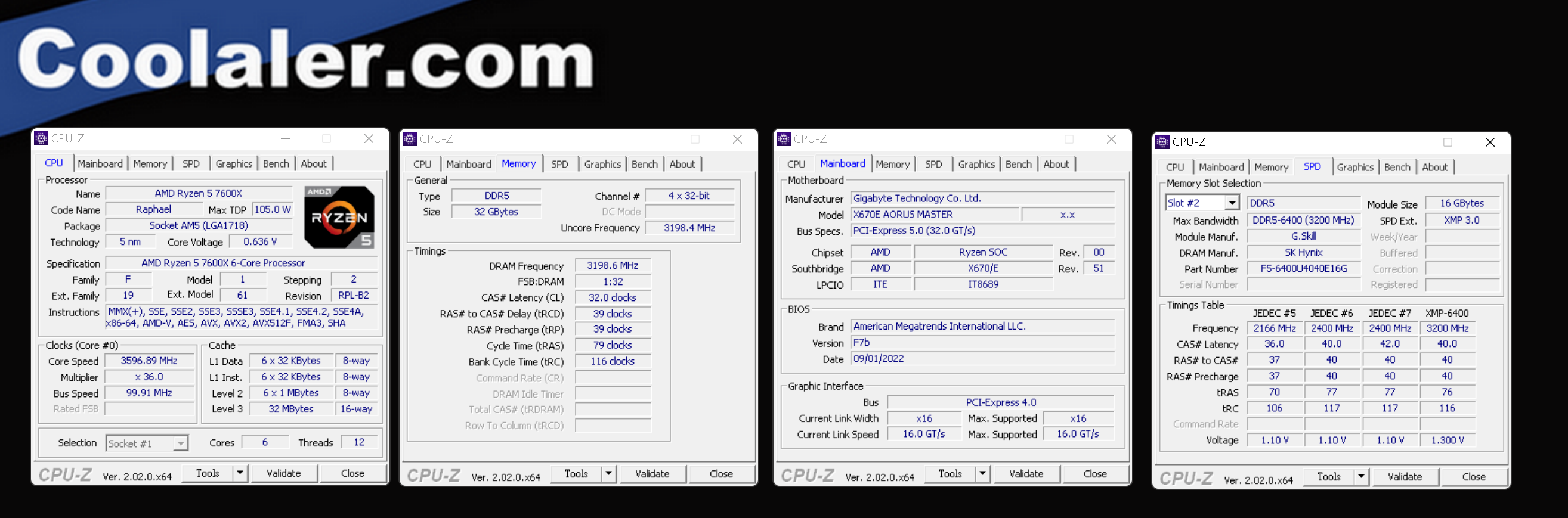Open Graphics tab in Mainboard window
The width and height of the screenshot is (1568, 518).
tap(976, 165)
